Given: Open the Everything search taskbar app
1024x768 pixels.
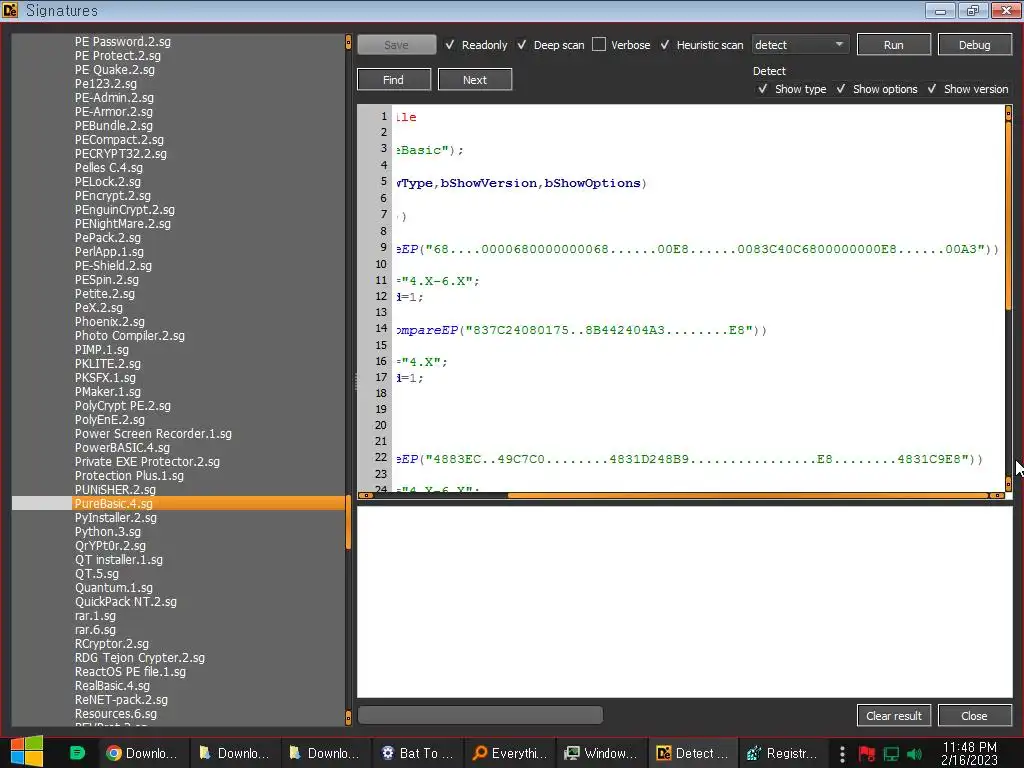Looking at the screenshot, I should click(509, 753).
